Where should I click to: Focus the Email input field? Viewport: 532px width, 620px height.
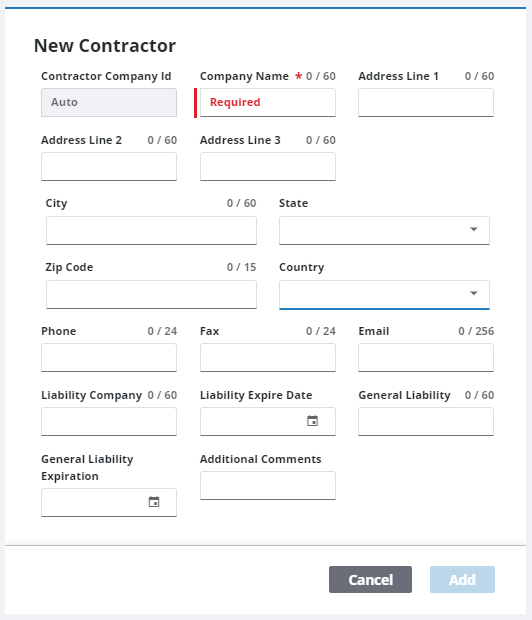pos(426,357)
